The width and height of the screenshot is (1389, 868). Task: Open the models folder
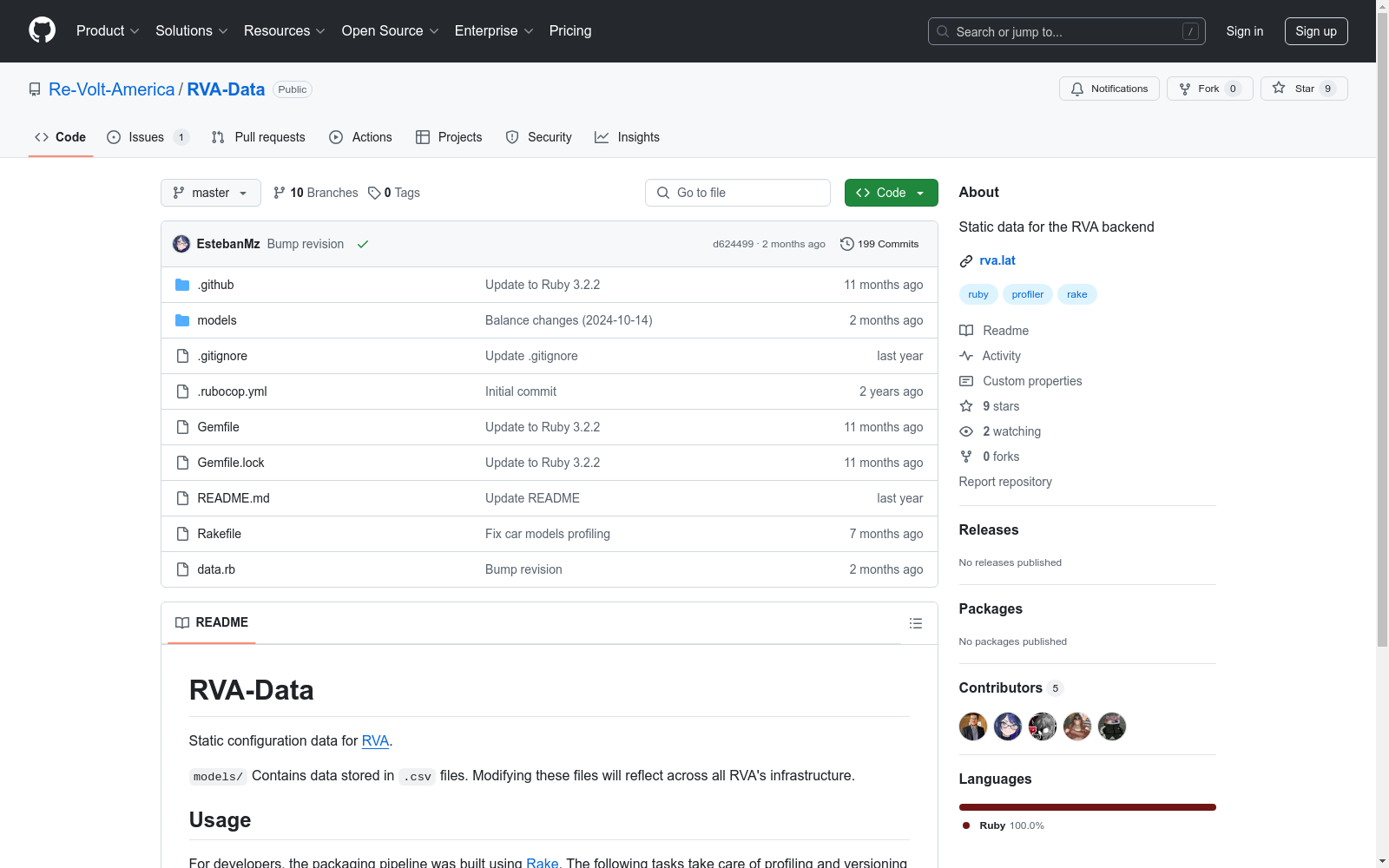217,320
